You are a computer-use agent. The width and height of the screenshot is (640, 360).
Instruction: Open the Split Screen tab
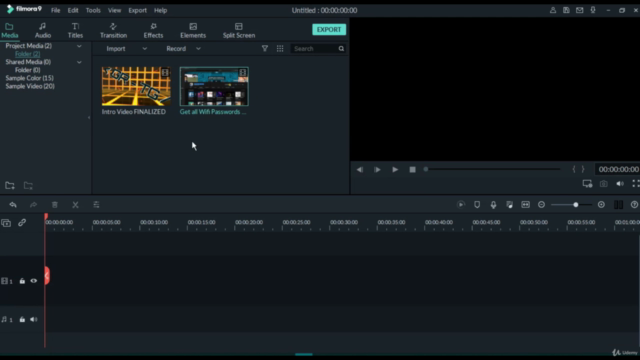(239, 30)
